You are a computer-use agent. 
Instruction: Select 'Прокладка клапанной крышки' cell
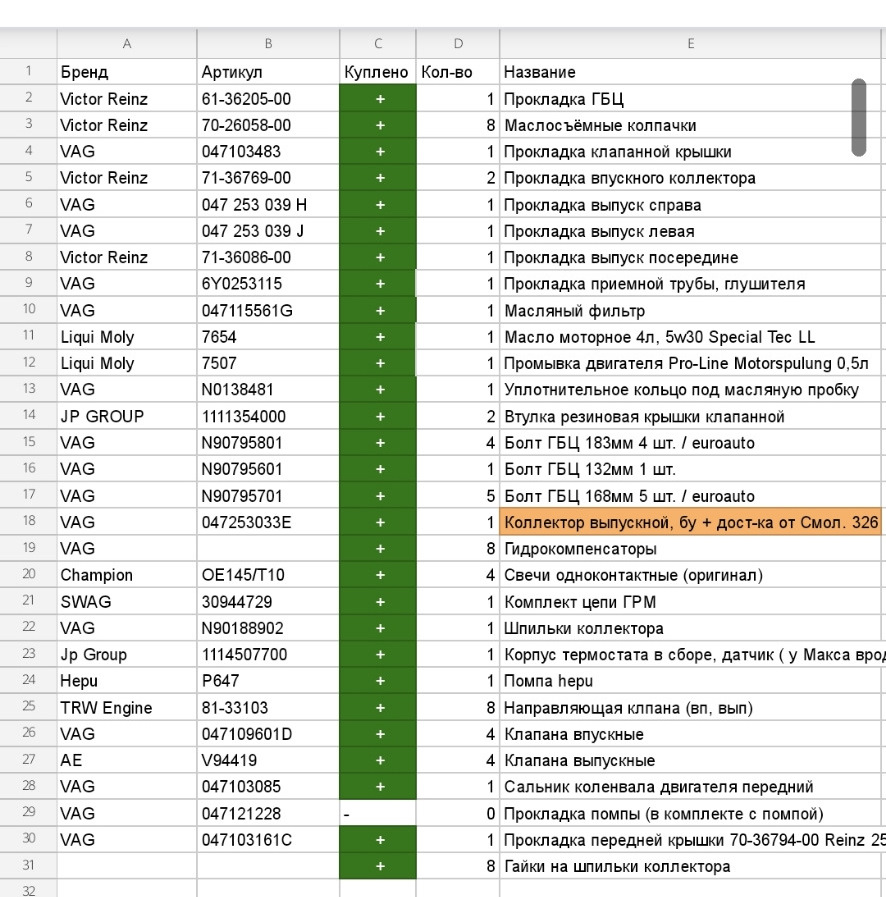coord(690,152)
